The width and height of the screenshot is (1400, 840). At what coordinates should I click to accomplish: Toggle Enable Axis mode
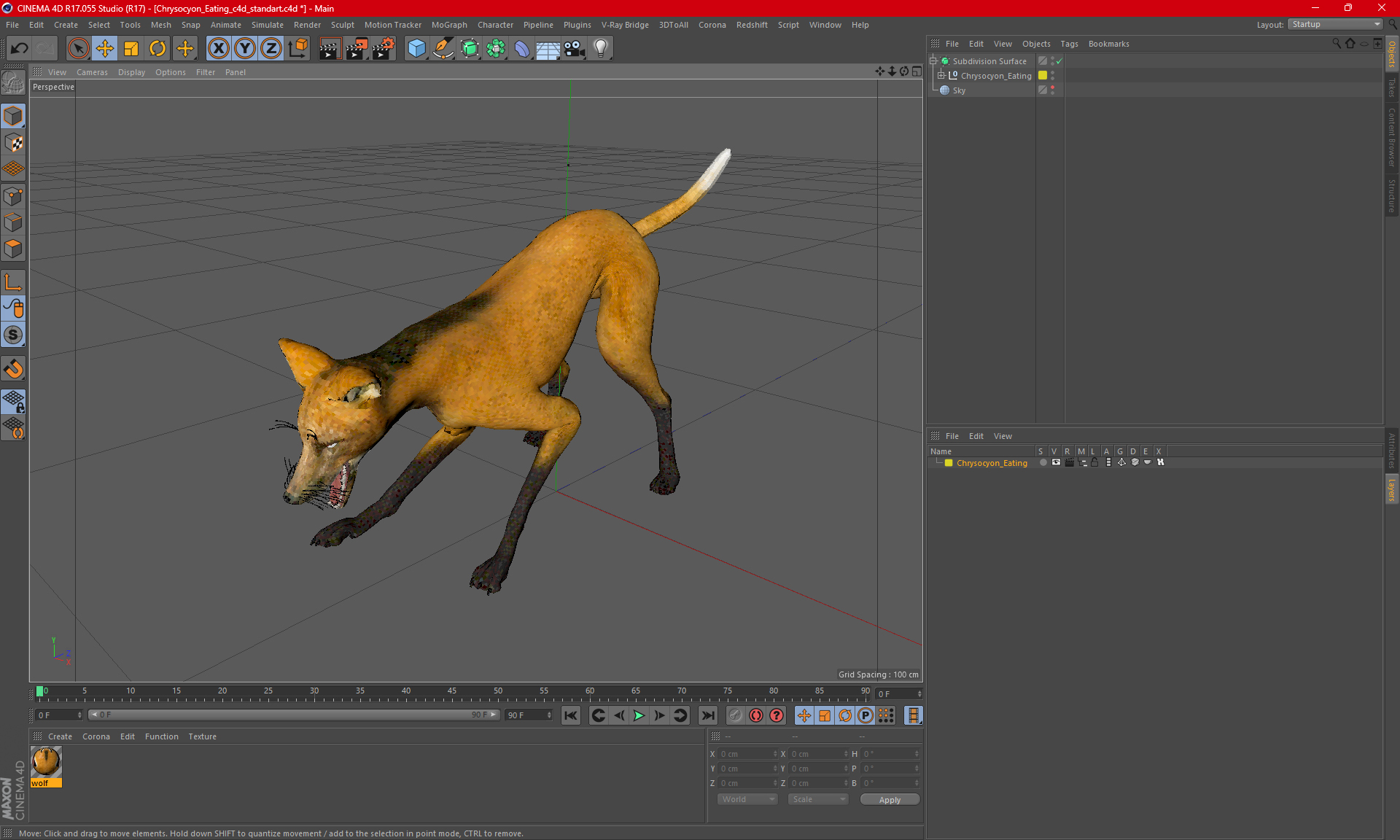coord(13,281)
